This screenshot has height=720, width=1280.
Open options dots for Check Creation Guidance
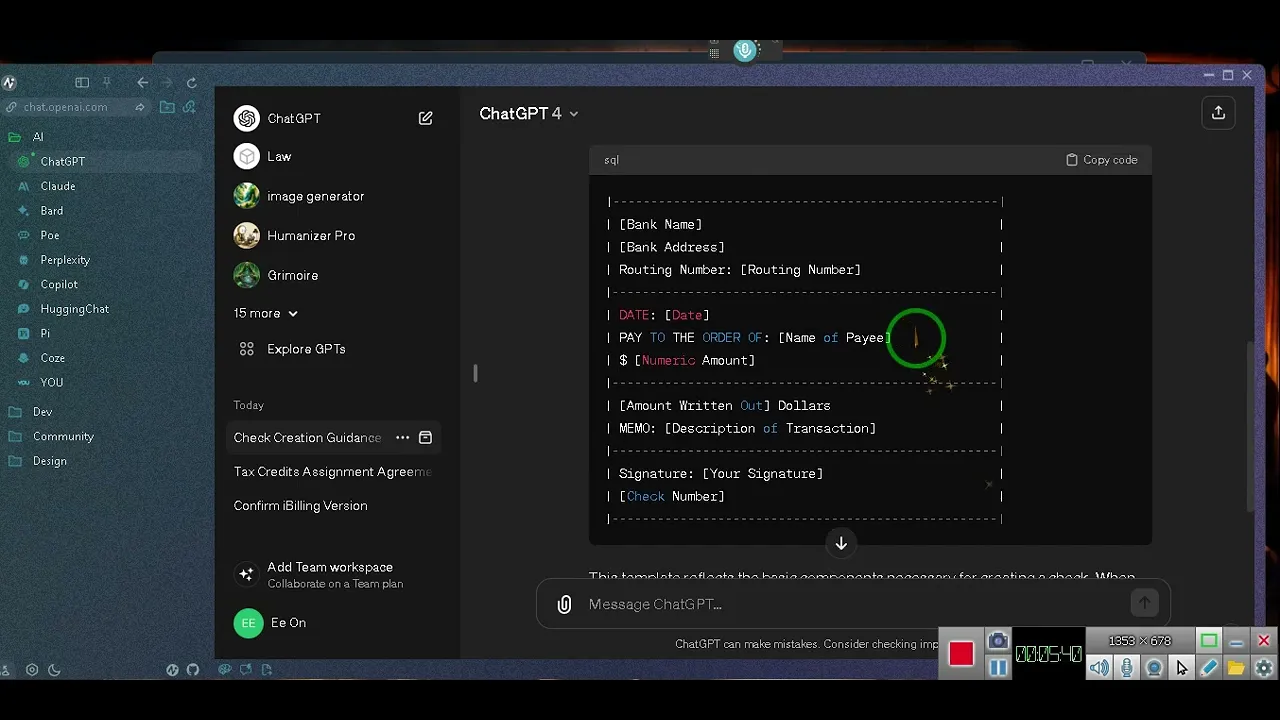[x=402, y=437]
